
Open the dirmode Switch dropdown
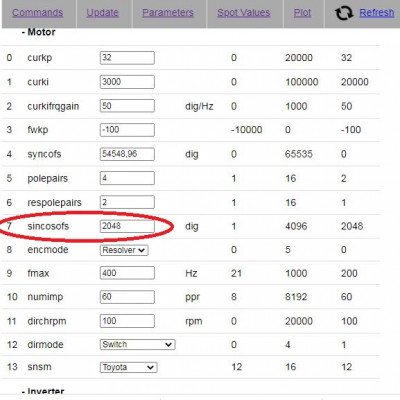[138, 344]
